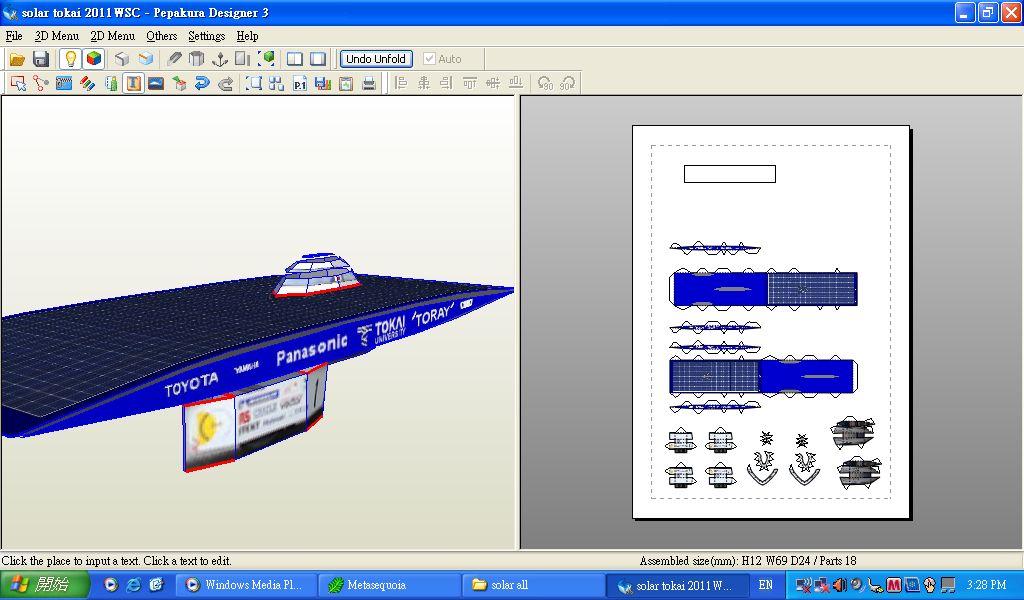This screenshot has width=1024, height=600.
Task: Select the Input Image picture tool
Action: (156, 84)
